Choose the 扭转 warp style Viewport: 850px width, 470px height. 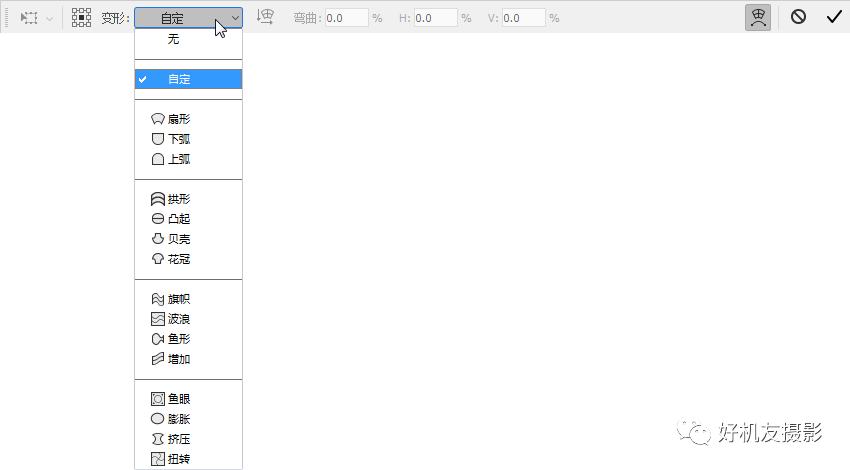pyautogui.click(x=188, y=459)
